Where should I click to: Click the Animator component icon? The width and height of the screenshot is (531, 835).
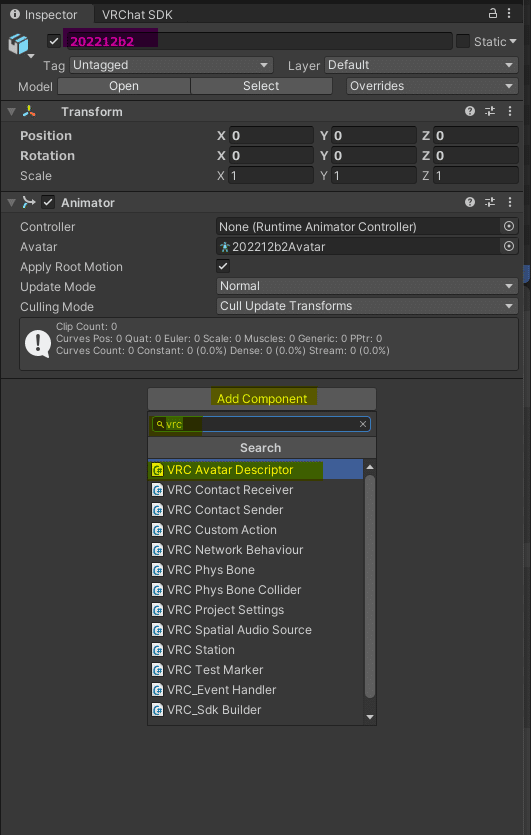point(29,202)
